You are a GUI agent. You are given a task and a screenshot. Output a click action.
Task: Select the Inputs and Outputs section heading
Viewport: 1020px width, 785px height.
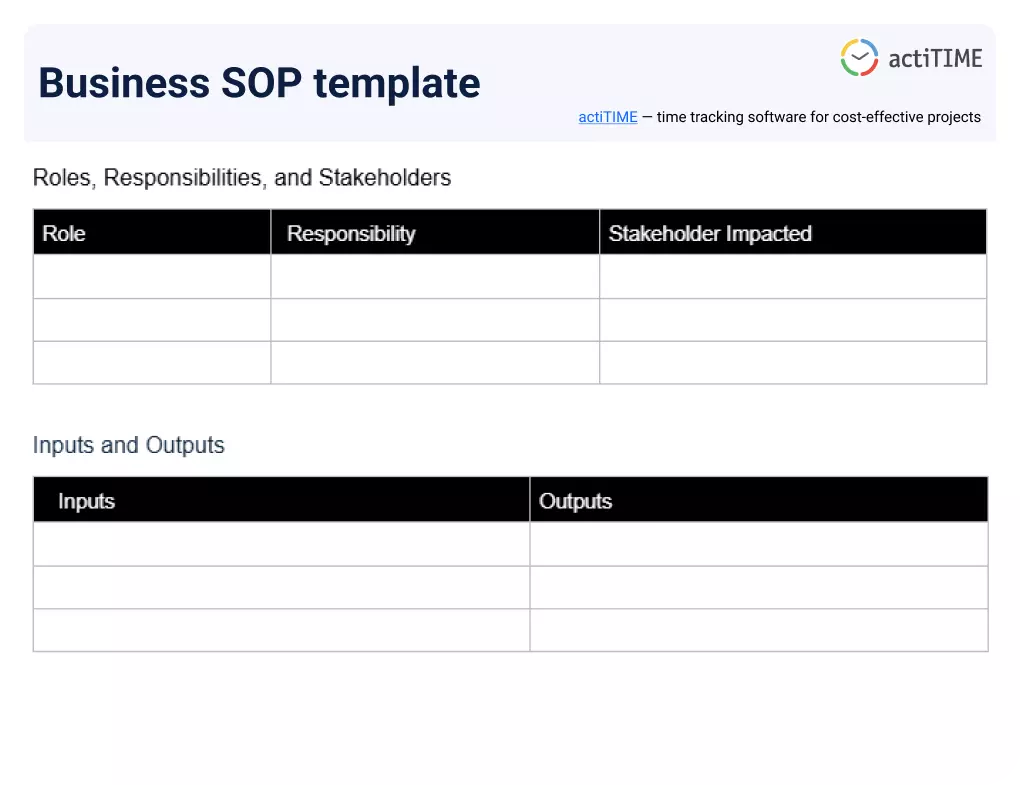[128, 444]
